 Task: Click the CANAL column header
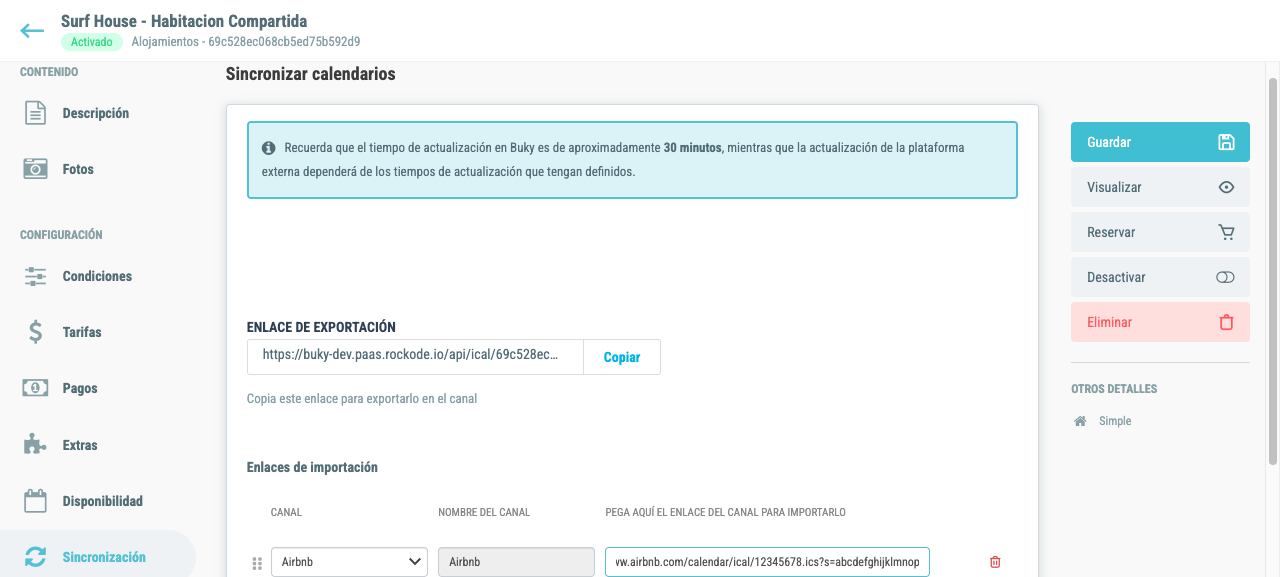(x=286, y=512)
